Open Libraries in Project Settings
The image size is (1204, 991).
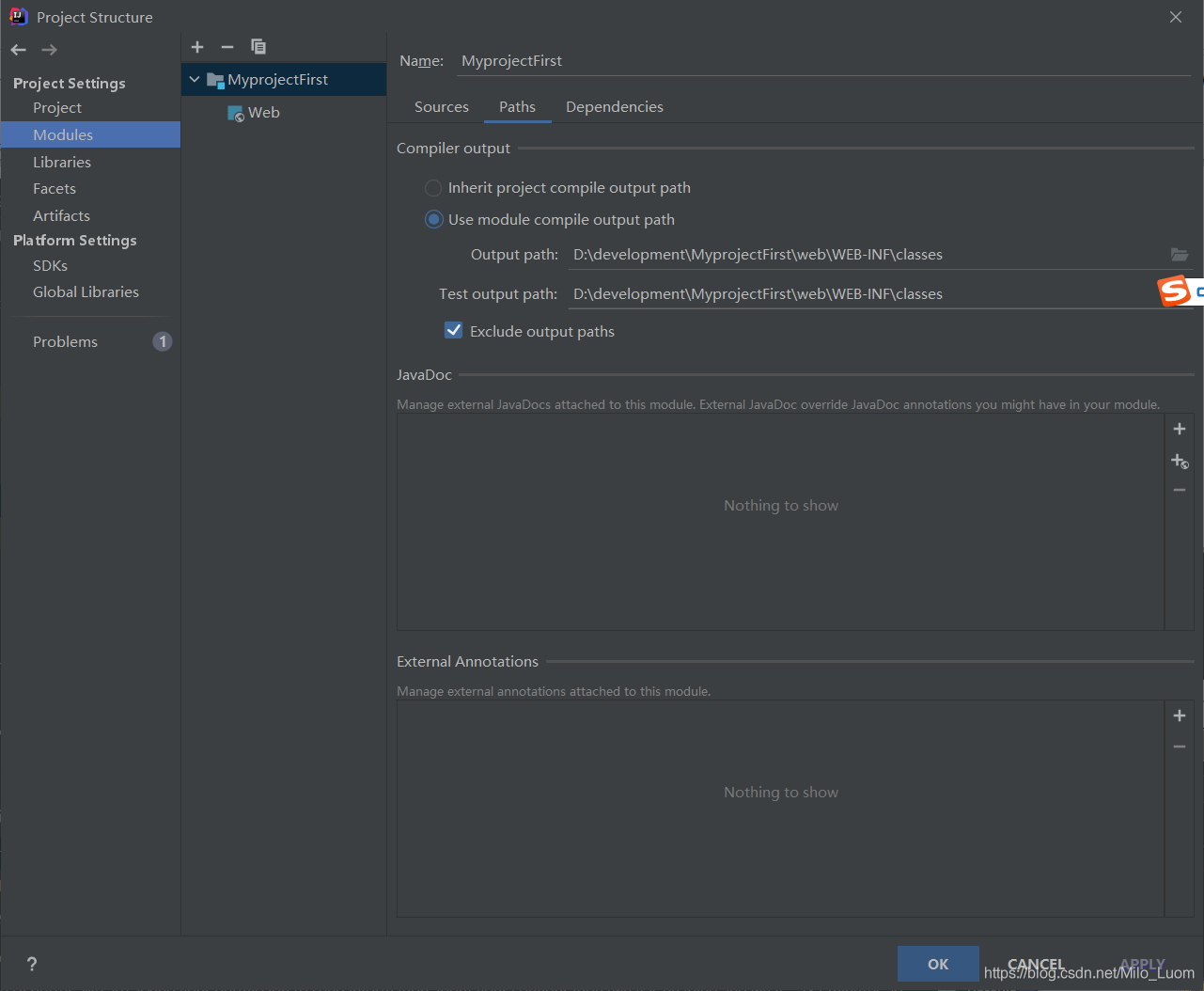tap(62, 163)
